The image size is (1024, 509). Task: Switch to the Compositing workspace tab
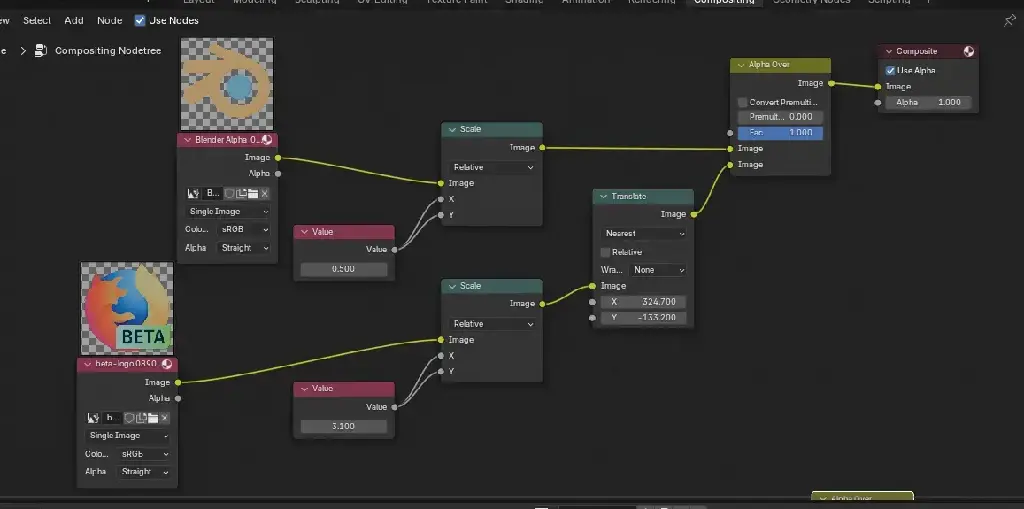(x=724, y=3)
